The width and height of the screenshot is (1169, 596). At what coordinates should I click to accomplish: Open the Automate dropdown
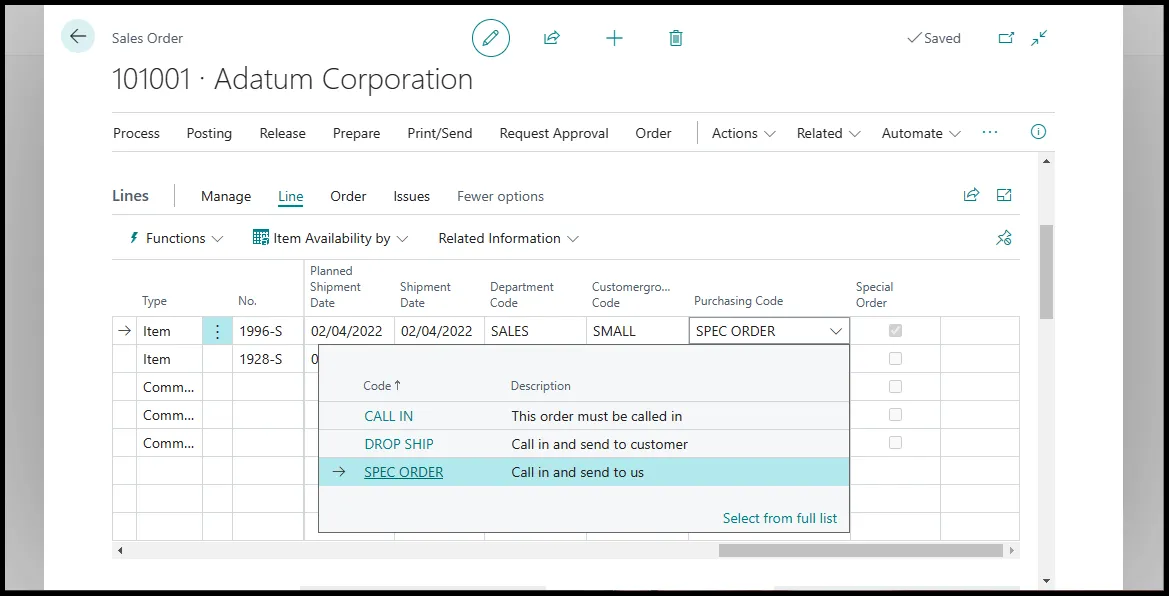tap(921, 134)
